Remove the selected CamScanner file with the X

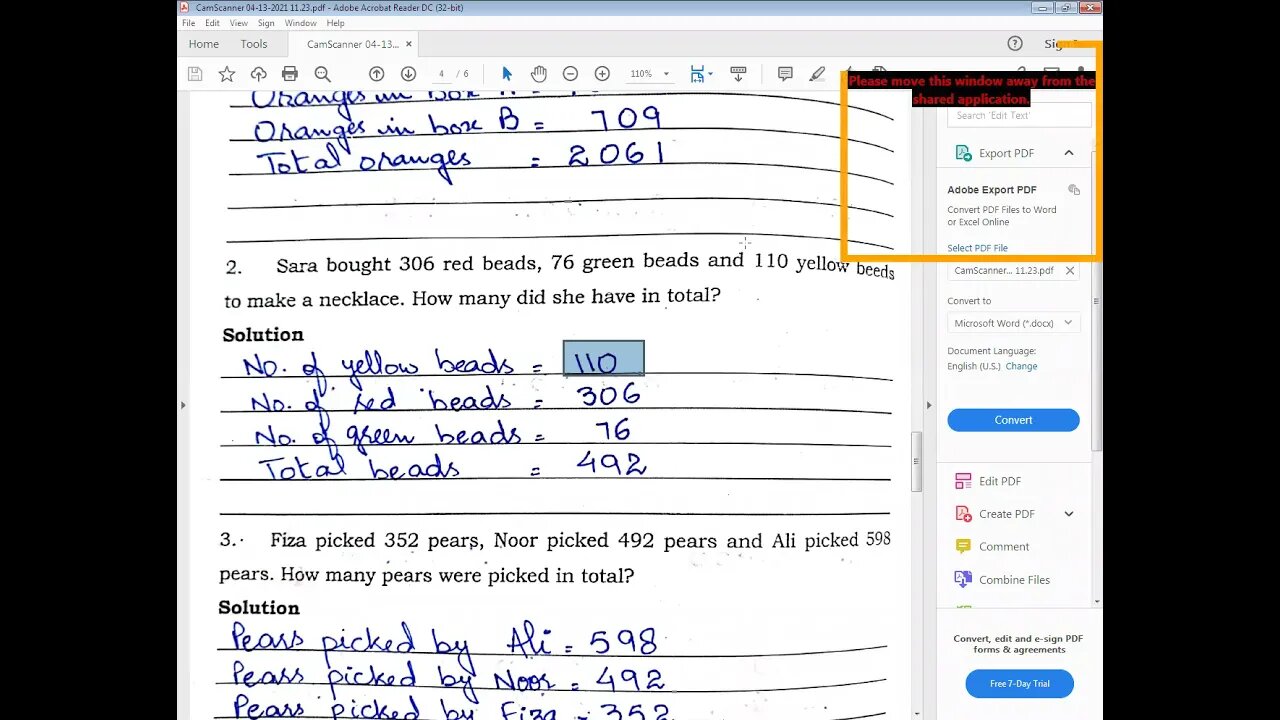tap(1070, 271)
